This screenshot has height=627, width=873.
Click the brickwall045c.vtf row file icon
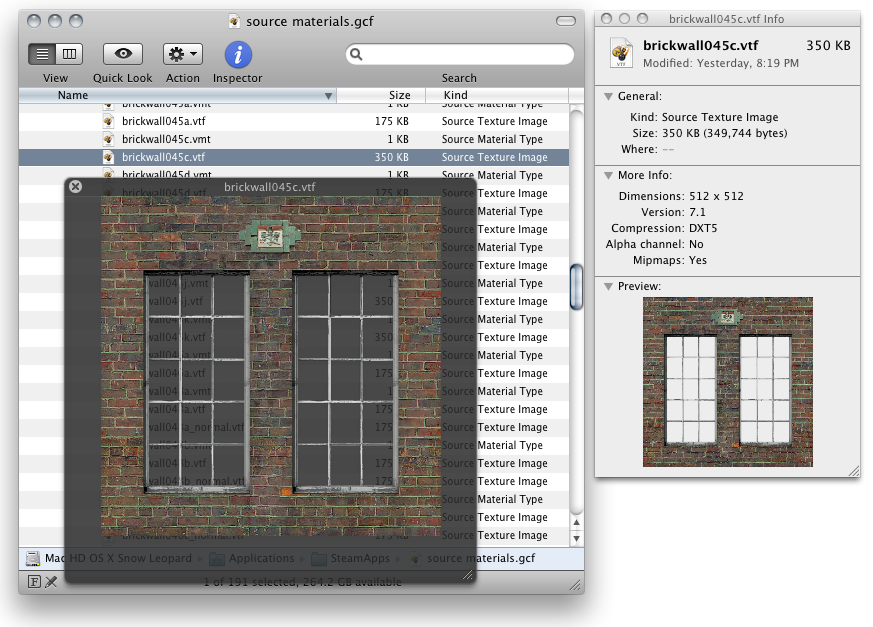(109, 157)
